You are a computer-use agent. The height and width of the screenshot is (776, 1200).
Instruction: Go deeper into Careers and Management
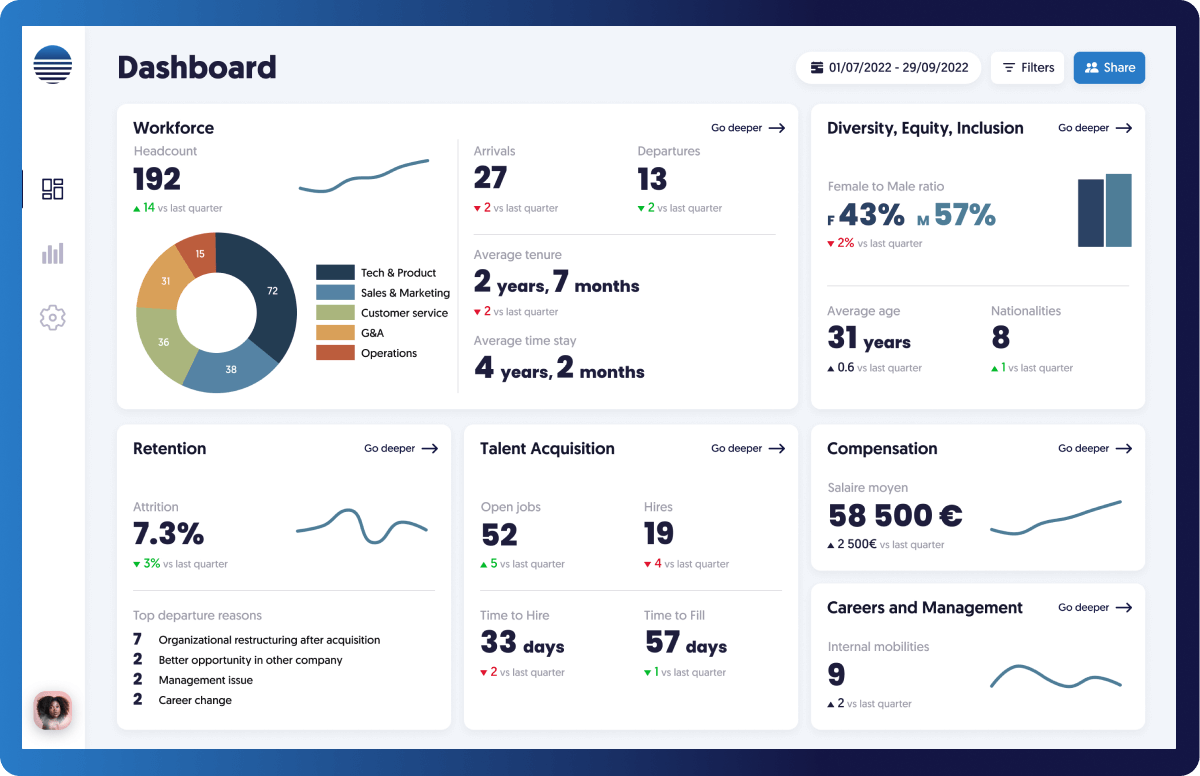click(x=1094, y=608)
